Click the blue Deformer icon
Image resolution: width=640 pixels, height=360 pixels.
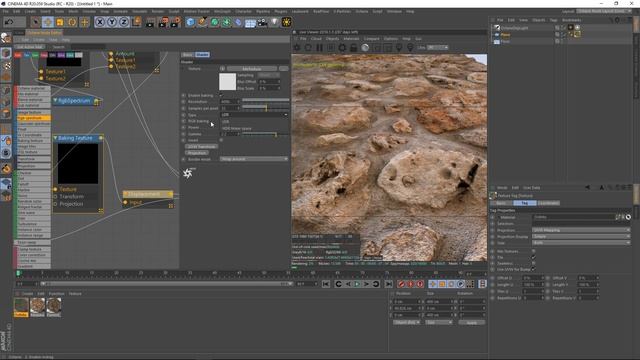click(x=238, y=22)
